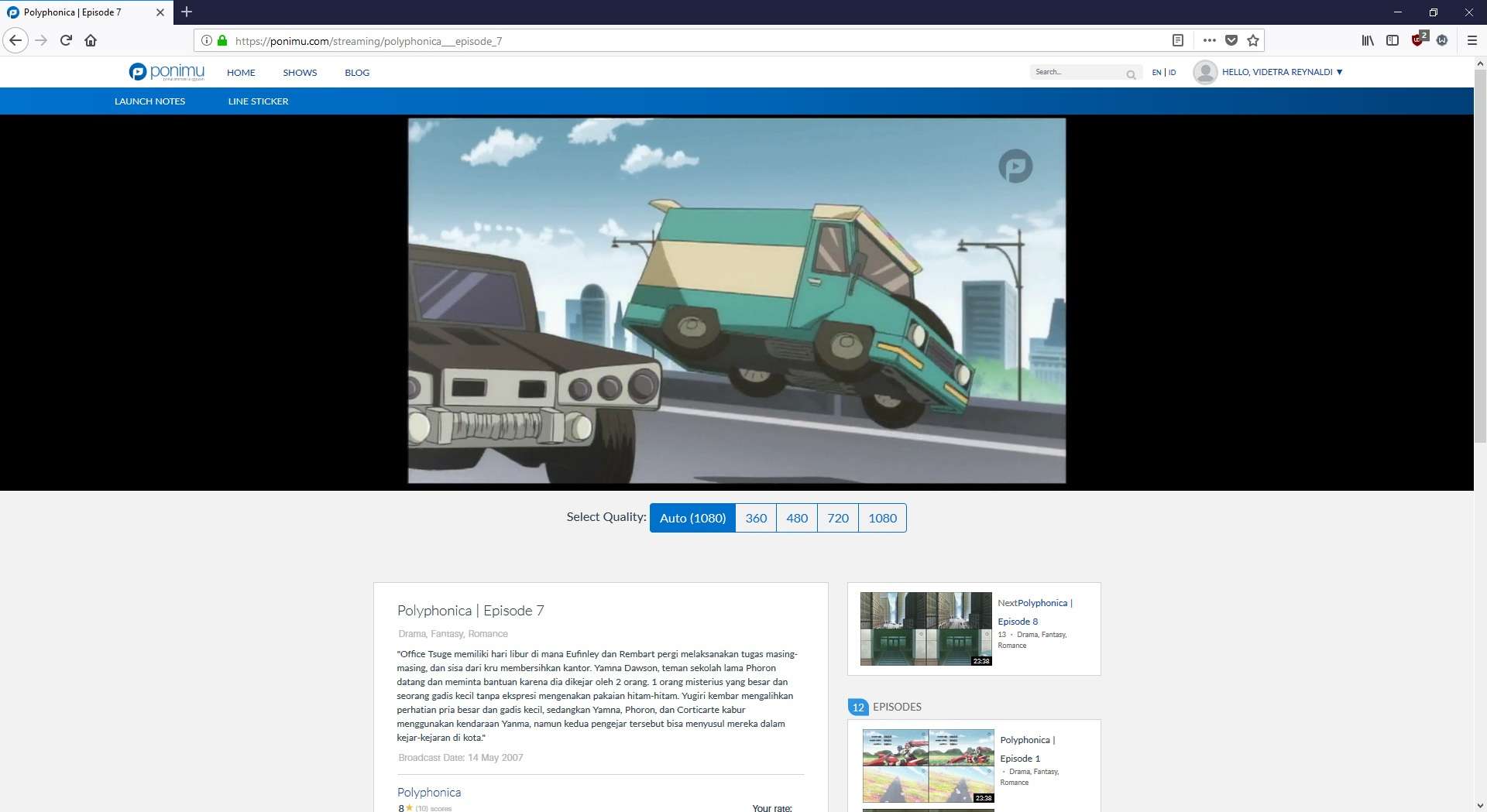Toggle reader view icon in address bar

tap(1177, 40)
